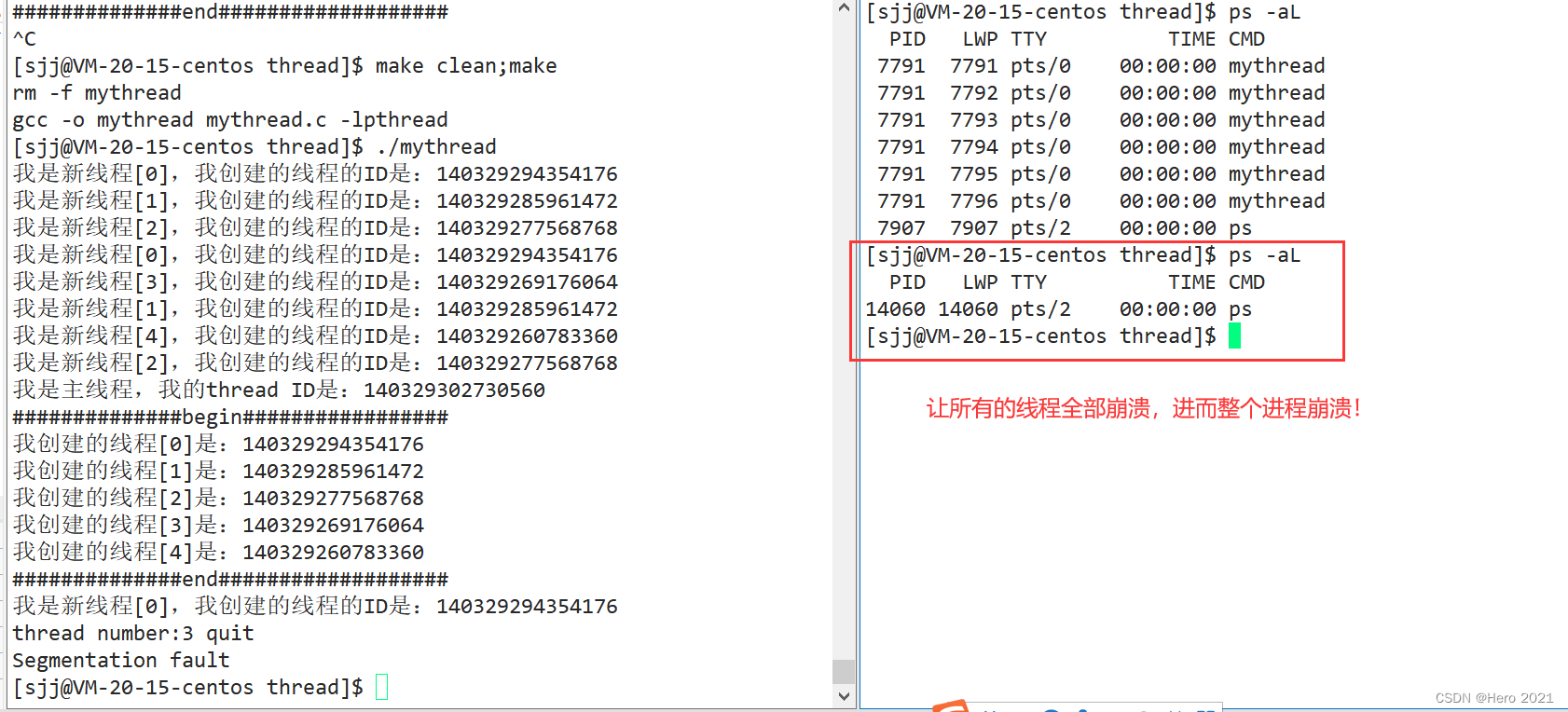Viewport: 1568px width, 712px height.
Task: Click line 我创建的线程[2]是: 140329277568768
Action: click(x=218, y=499)
